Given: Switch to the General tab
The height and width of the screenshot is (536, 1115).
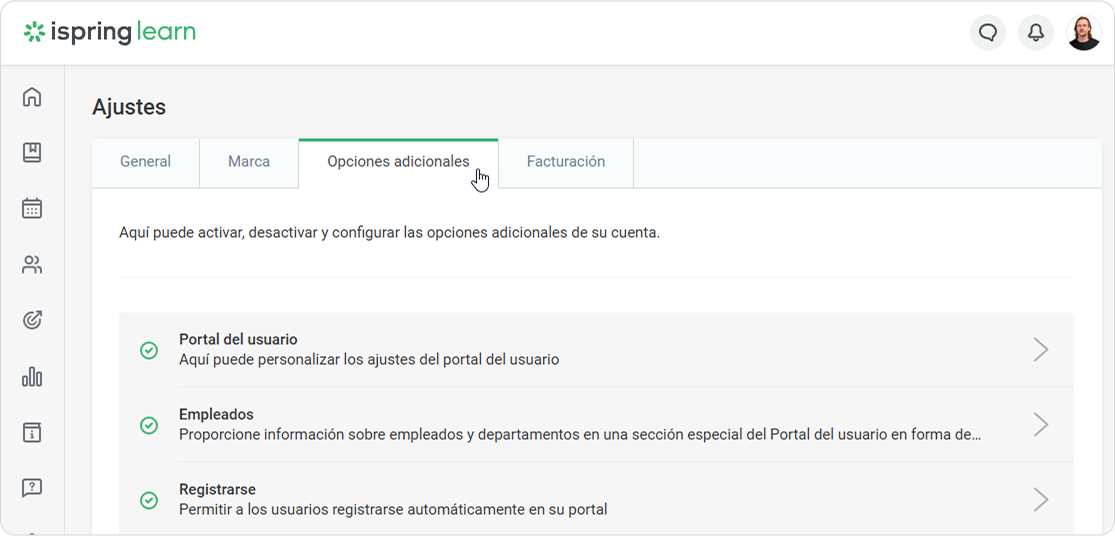Looking at the screenshot, I should tap(146, 162).
